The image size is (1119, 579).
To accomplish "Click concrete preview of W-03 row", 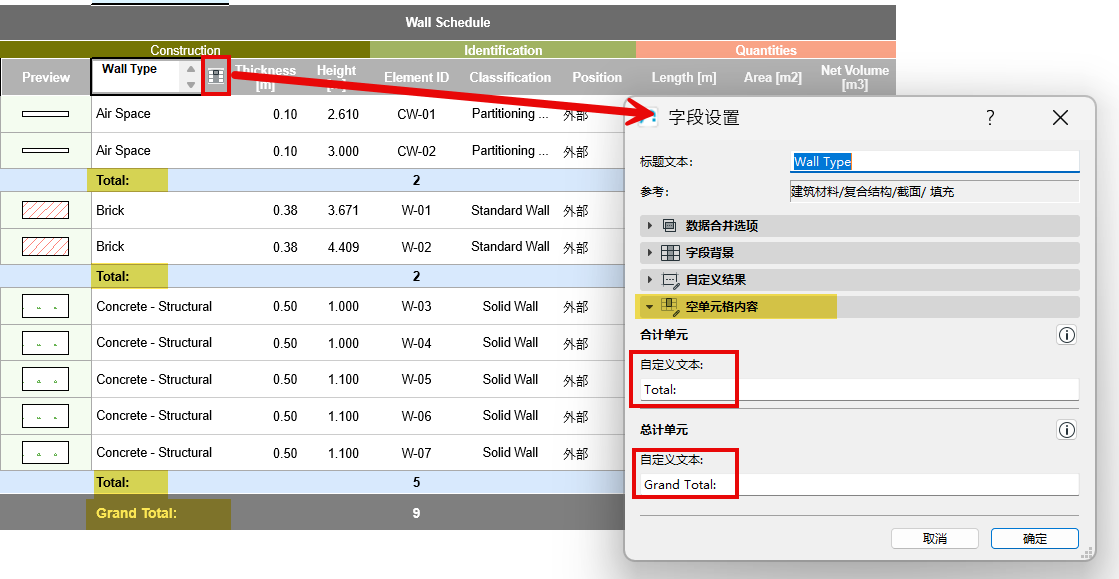I will 46,306.
